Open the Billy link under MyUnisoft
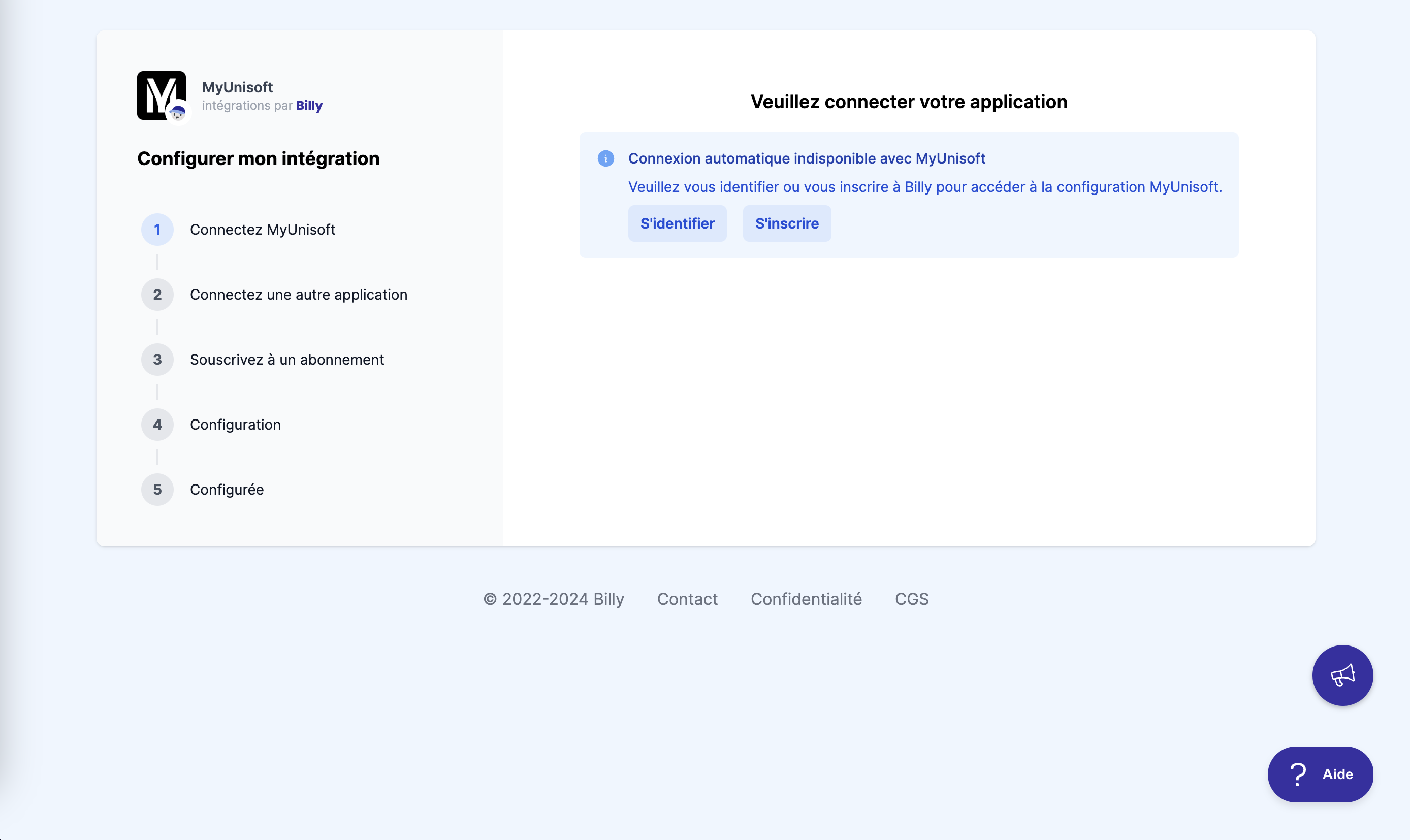Image resolution: width=1410 pixels, height=840 pixels. click(x=309, y=106)
